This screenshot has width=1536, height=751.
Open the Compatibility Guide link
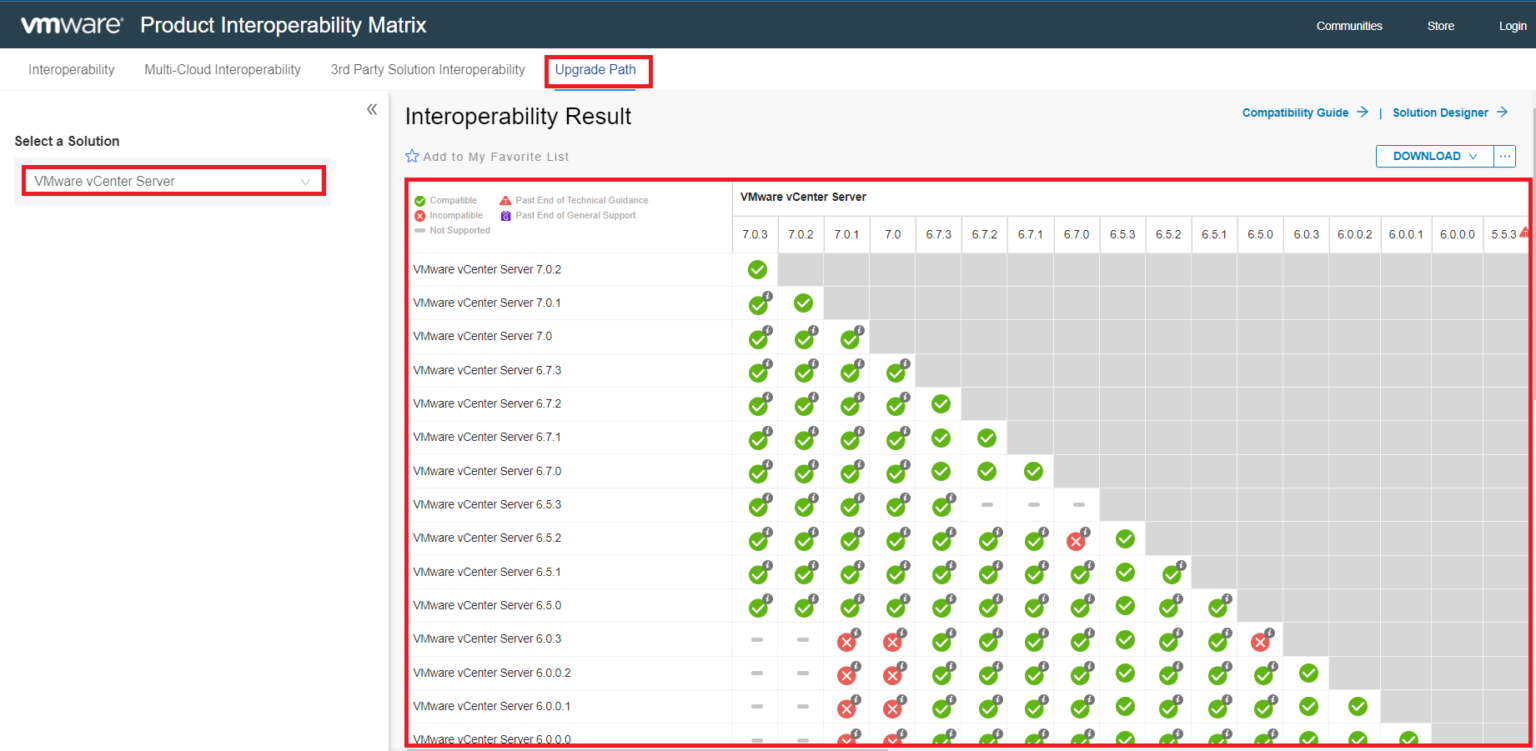click(1294, 112)
